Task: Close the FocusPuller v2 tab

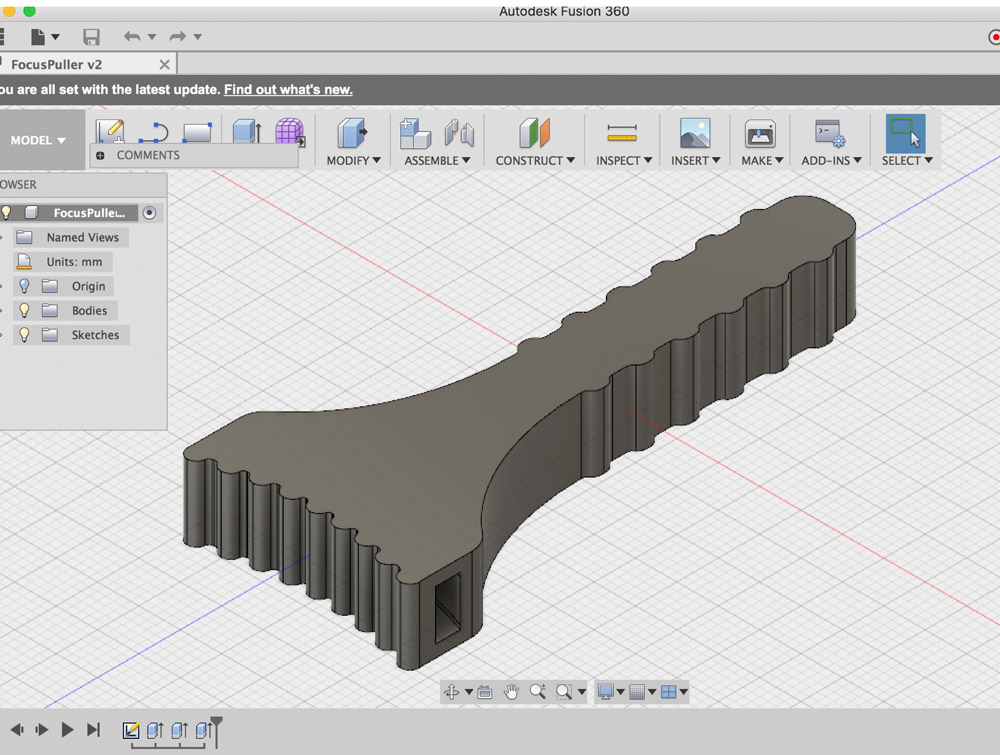Action: point(165,64)
